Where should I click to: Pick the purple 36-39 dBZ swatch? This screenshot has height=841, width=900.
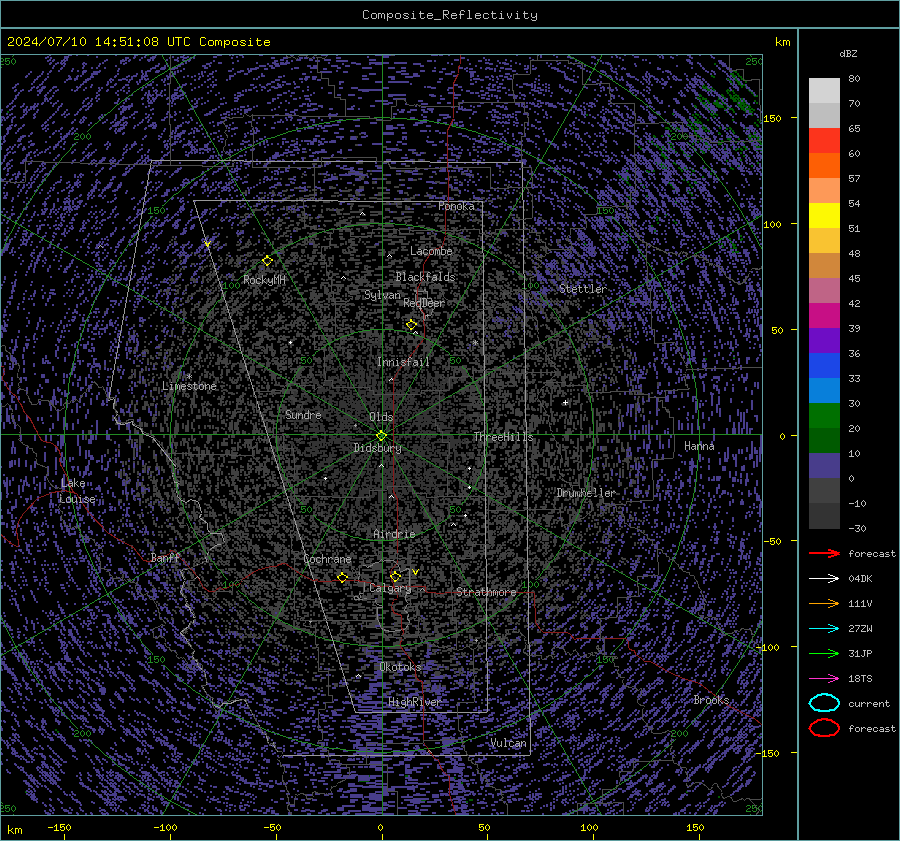(x=824, y=341)
